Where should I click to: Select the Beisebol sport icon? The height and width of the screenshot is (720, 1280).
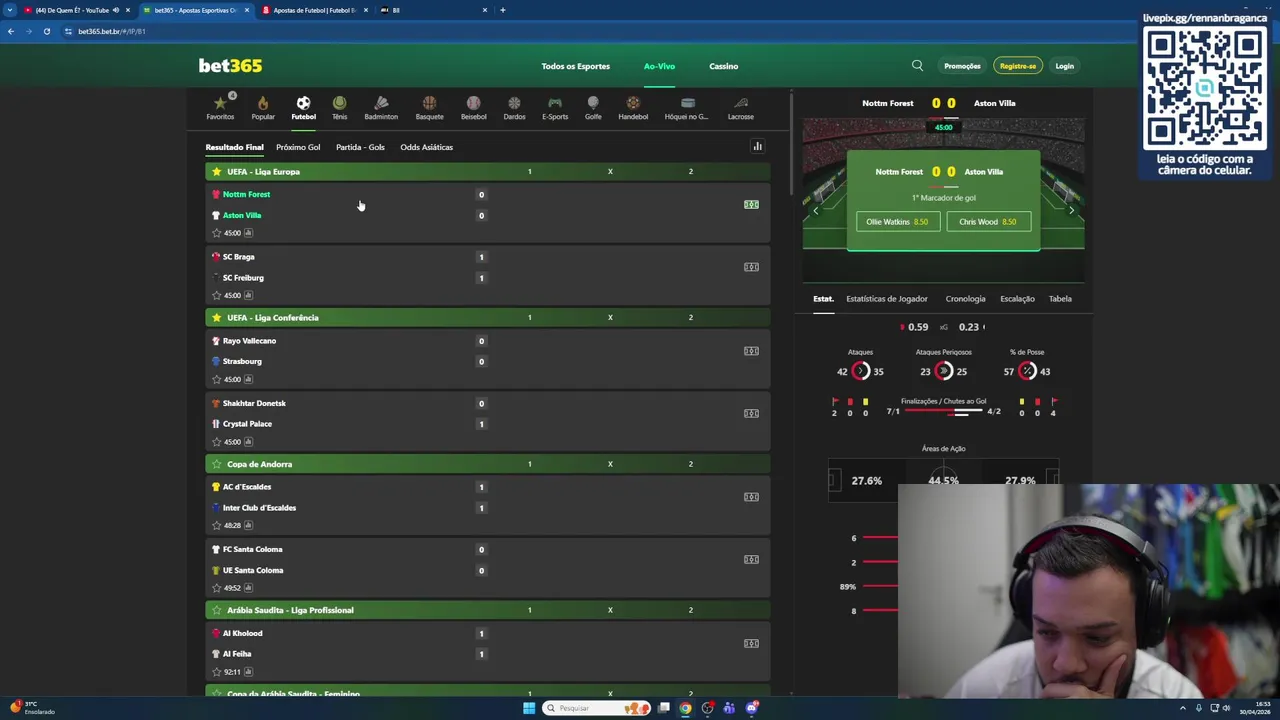473,108
